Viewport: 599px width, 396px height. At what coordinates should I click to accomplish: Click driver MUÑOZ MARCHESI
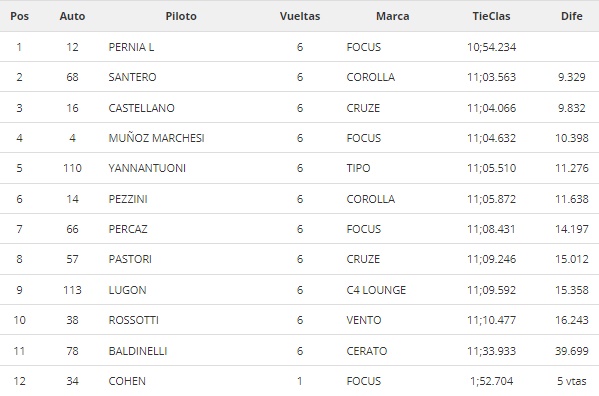click(x=157, y=138)
